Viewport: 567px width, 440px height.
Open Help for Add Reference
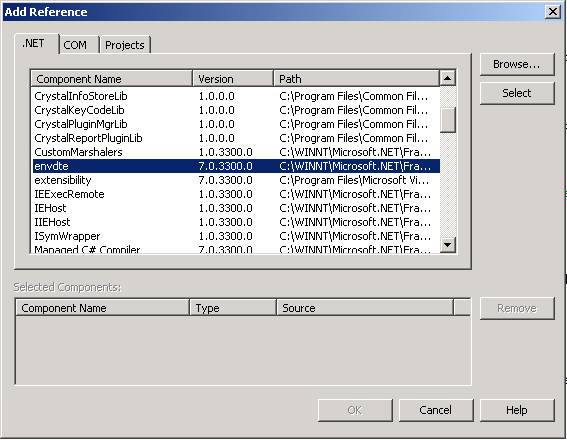[517, 410]
